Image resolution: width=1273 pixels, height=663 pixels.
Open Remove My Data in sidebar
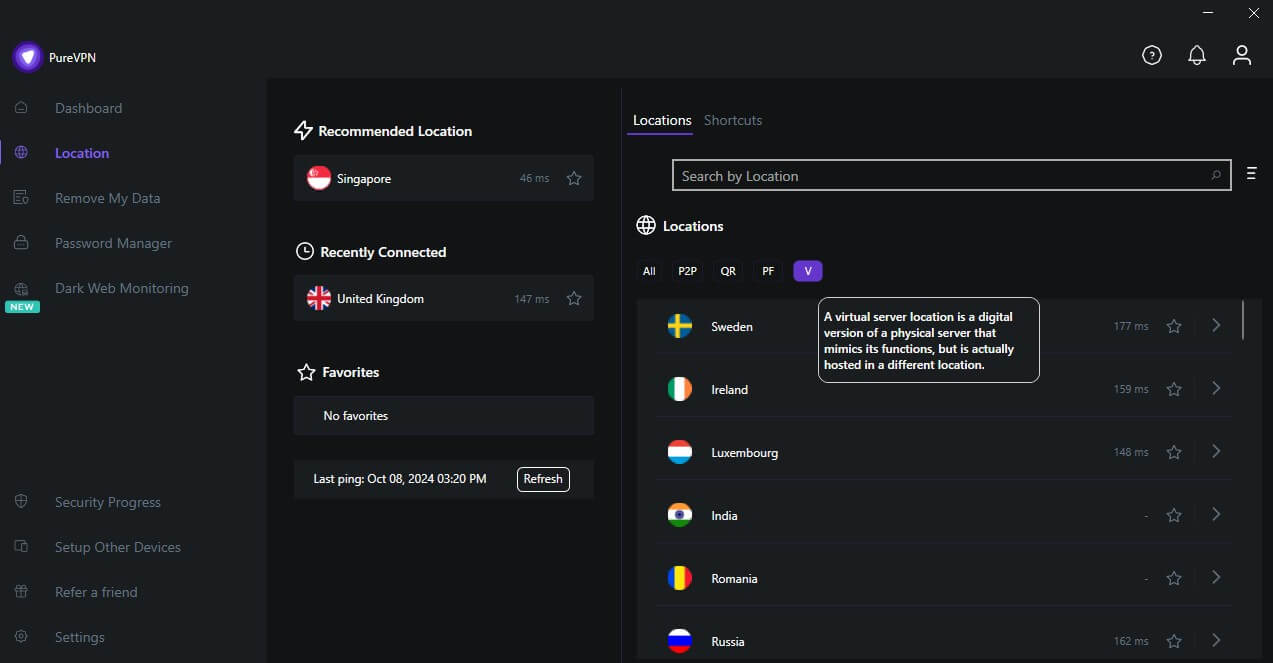click(107, 197)
